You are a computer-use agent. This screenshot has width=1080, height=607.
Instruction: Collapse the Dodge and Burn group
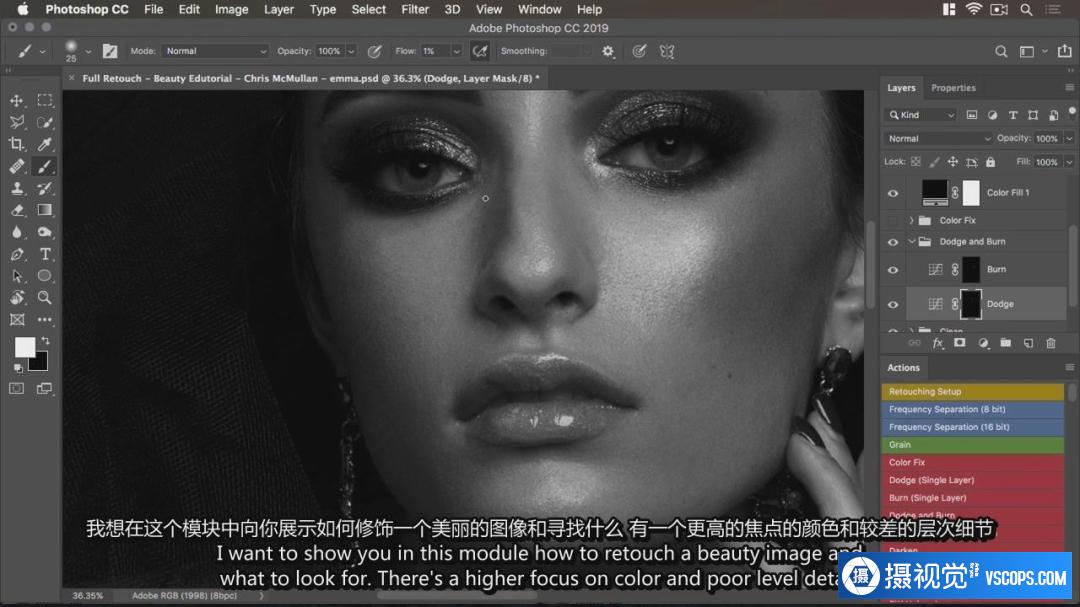pyautogui.click(x=911, y=242)
